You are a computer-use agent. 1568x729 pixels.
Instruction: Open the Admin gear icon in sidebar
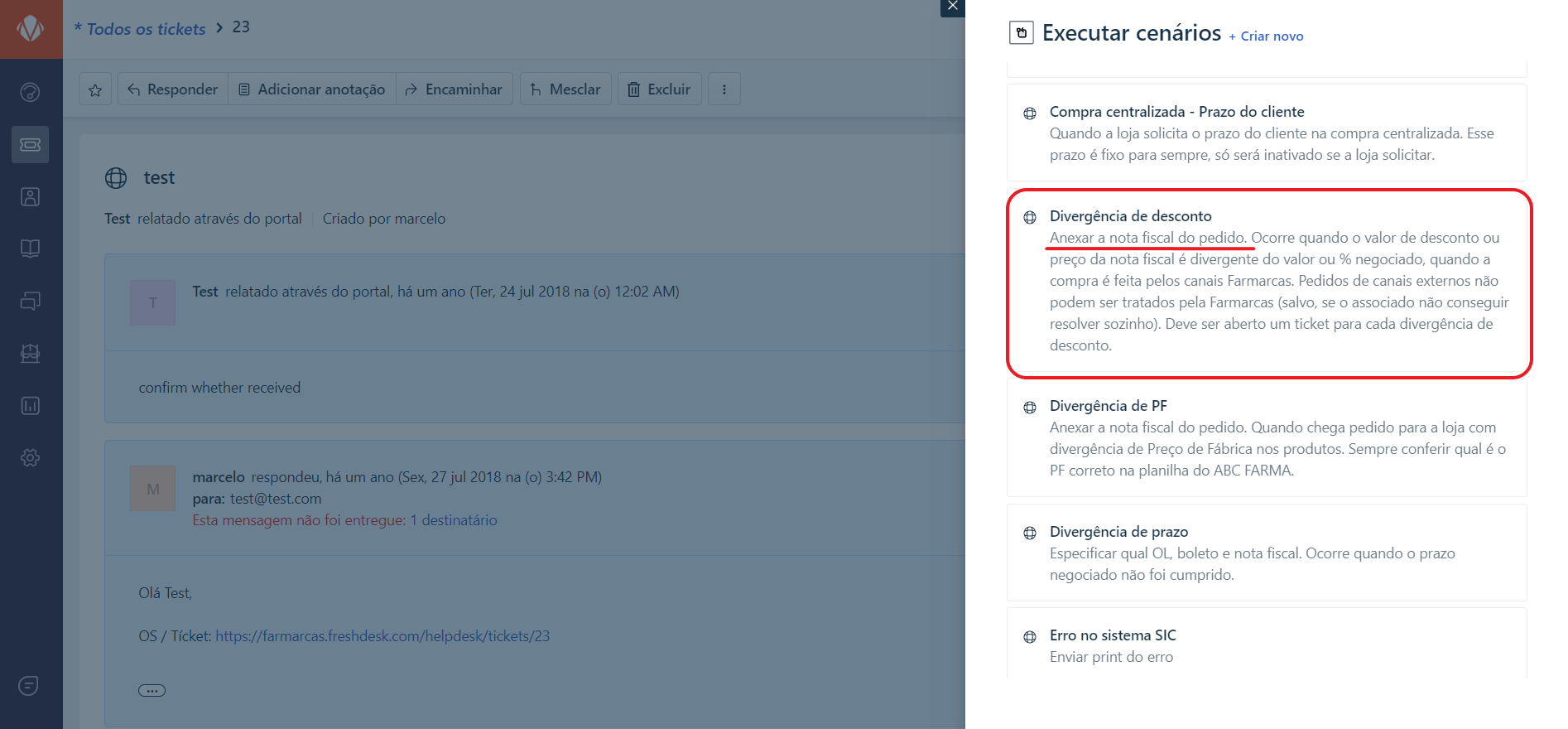coord(31,457)
